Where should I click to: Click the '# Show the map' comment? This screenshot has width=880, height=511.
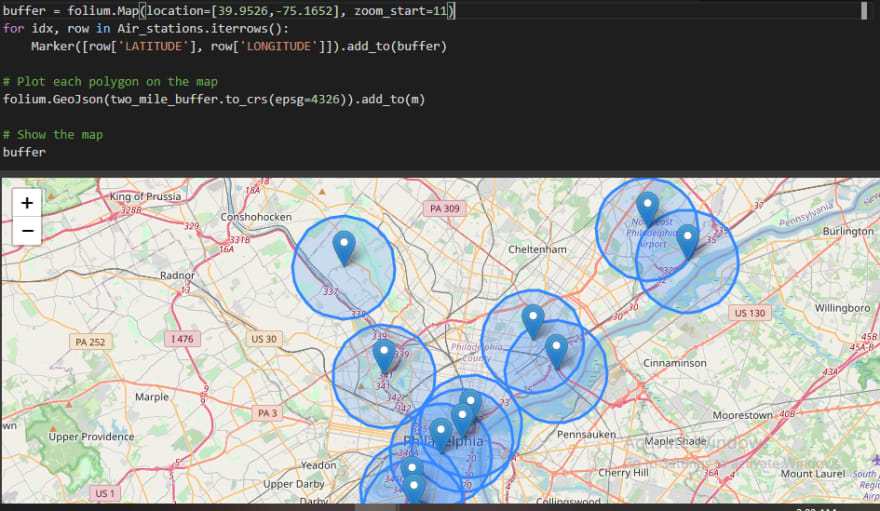pyautogui.click(x=53, y=135)
